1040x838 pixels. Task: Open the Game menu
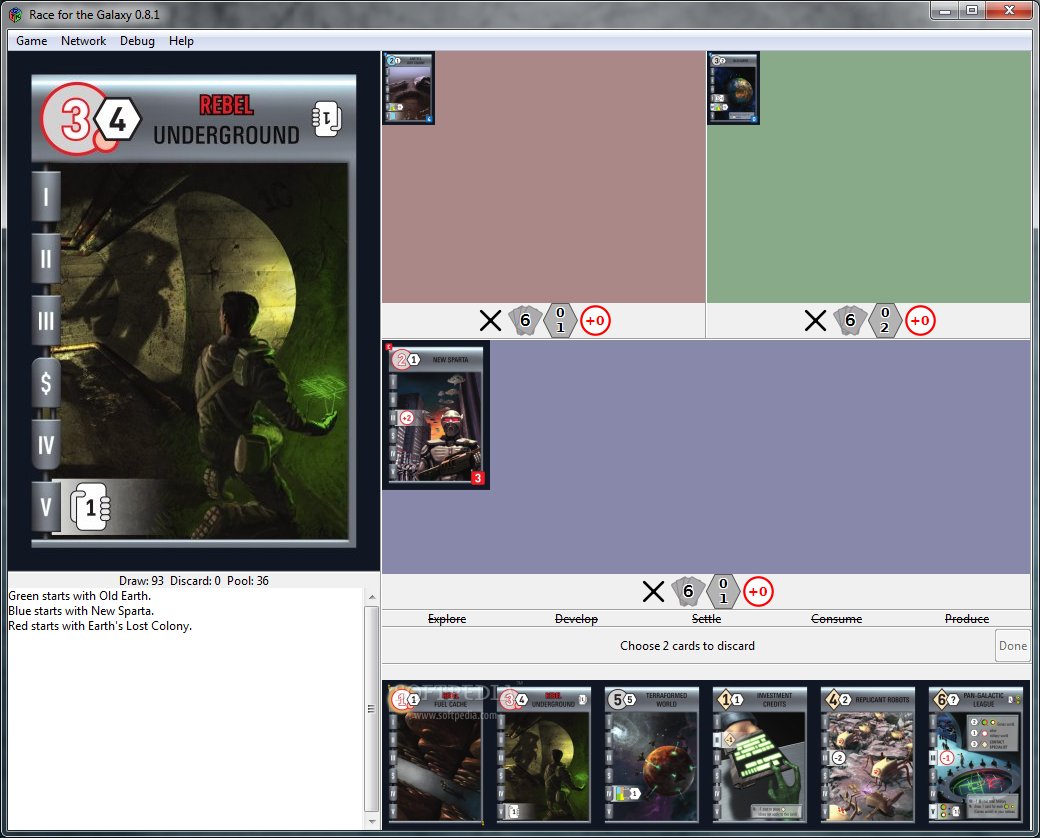(x=31, y=40)
